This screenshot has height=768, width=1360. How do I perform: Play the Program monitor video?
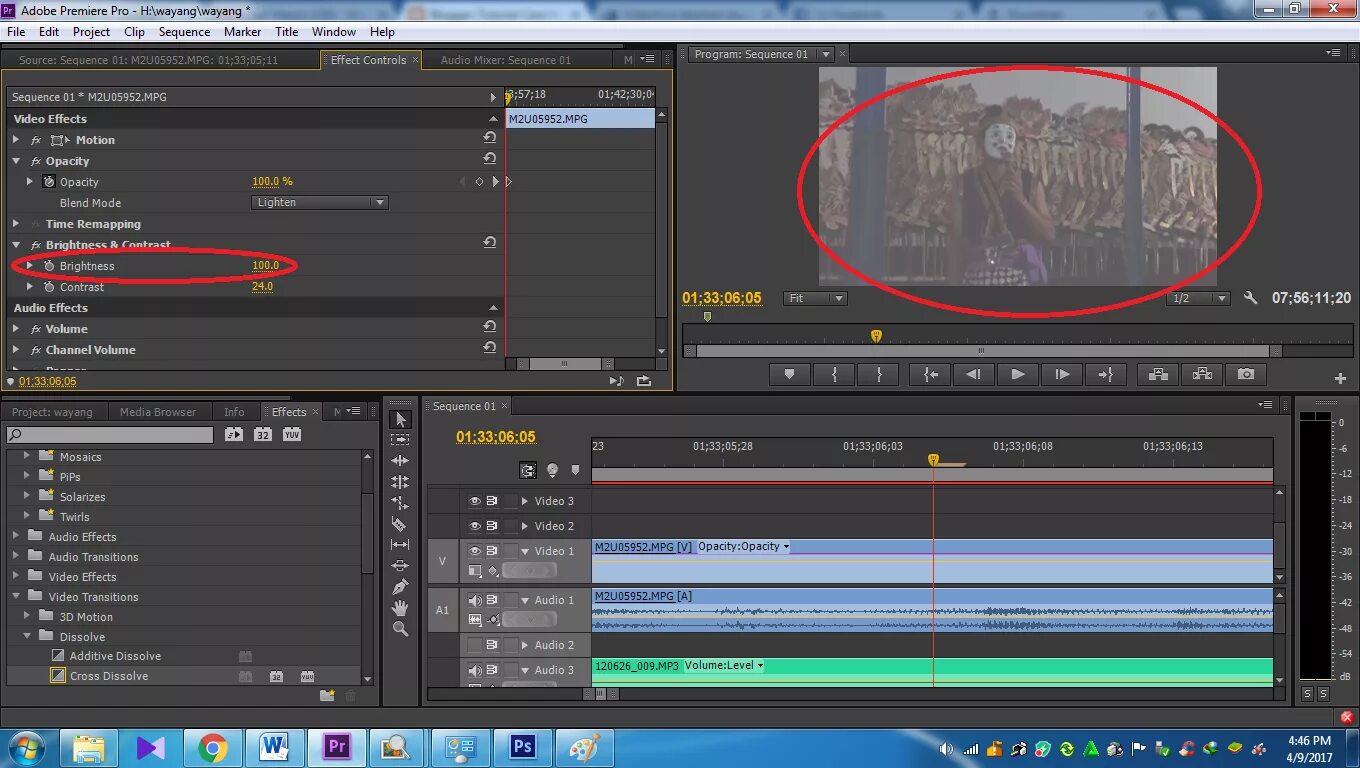(1017, 374)
